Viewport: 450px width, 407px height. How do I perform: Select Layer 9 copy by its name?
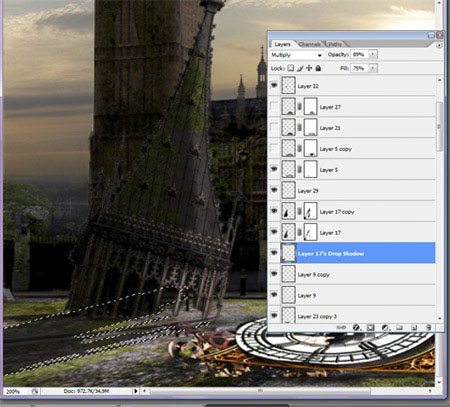(313, 275)
